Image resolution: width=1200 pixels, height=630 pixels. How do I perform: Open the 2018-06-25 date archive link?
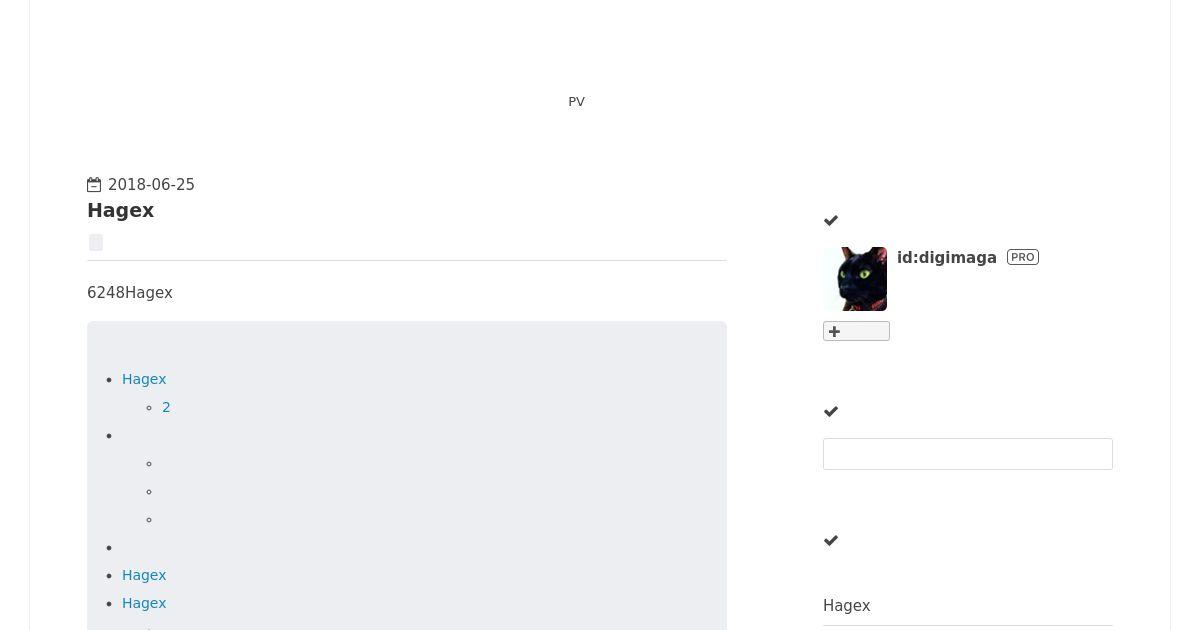coord(151,185)
